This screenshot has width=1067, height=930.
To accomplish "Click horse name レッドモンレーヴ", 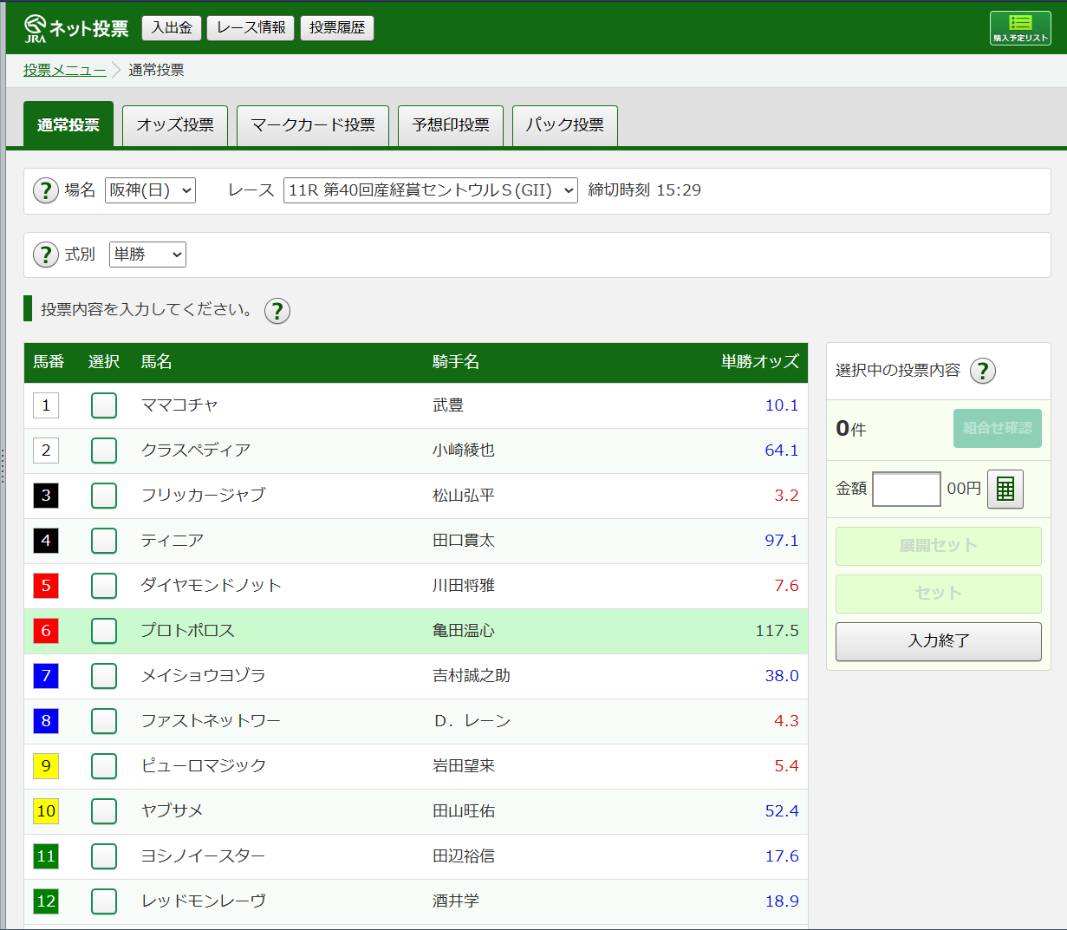I will pyautogui.click(x=203, y=901).
